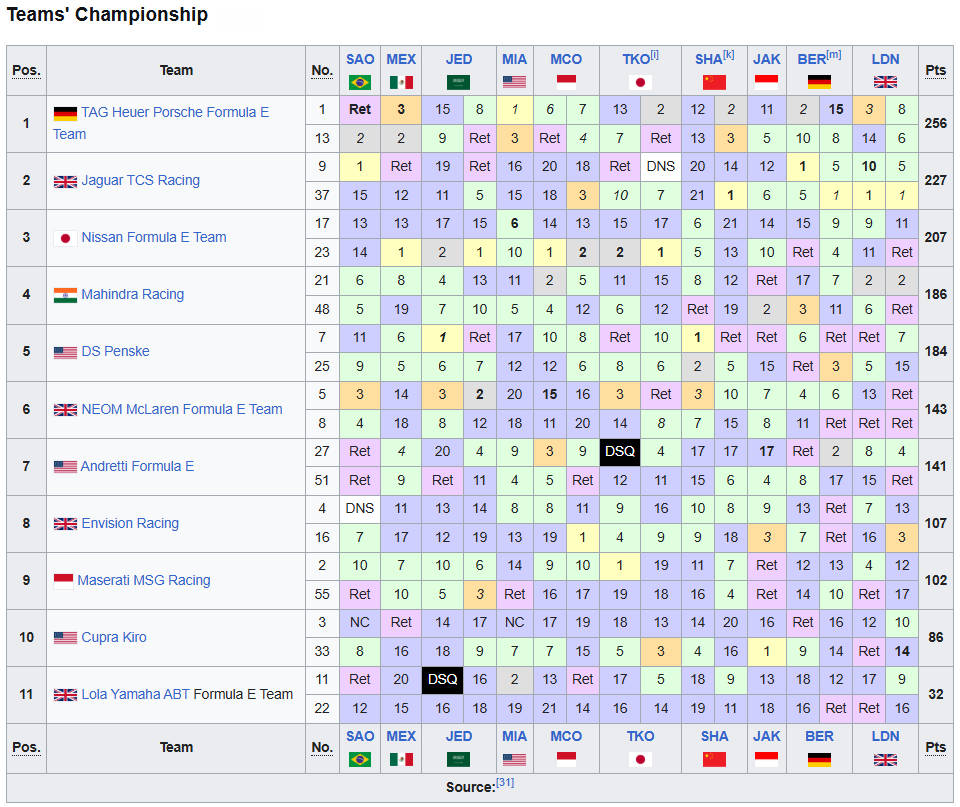Viewport: 960px width, 807px height.
Task: Click Pts abbreviation in top header
Action: point(936,70)
